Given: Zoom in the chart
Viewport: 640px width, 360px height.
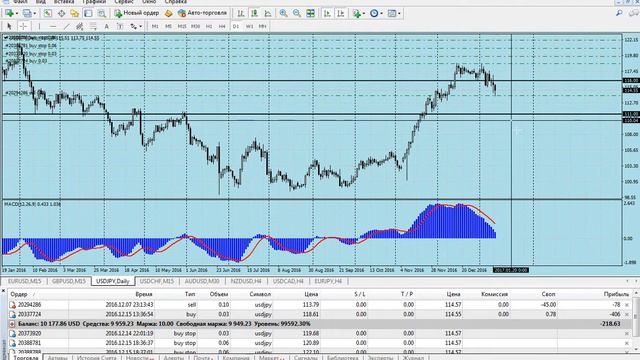Looking at the screenshot, I should (x=283, y=13).
